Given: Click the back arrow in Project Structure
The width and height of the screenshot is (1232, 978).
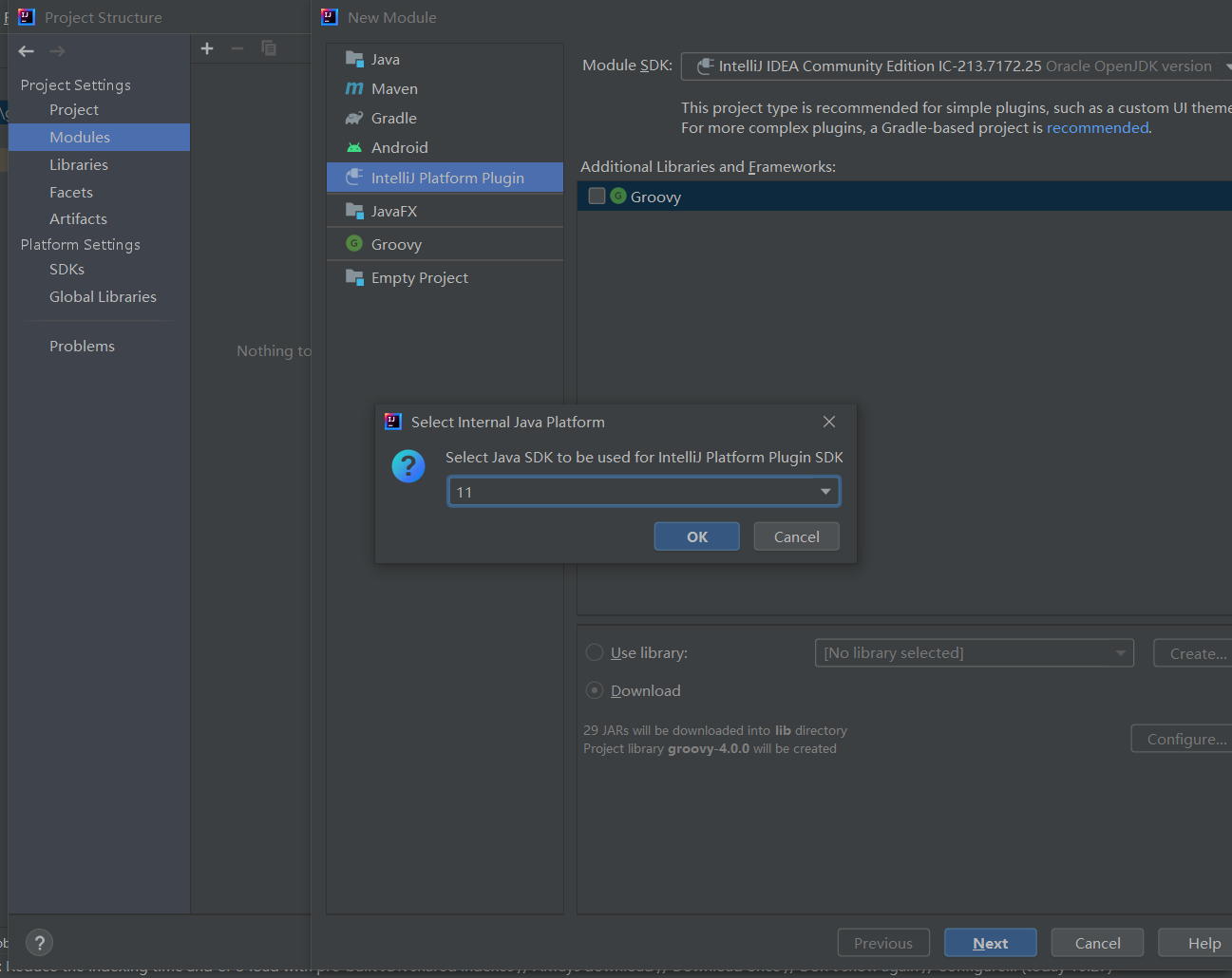Looking at the screenshot, I should click(27, 51).
